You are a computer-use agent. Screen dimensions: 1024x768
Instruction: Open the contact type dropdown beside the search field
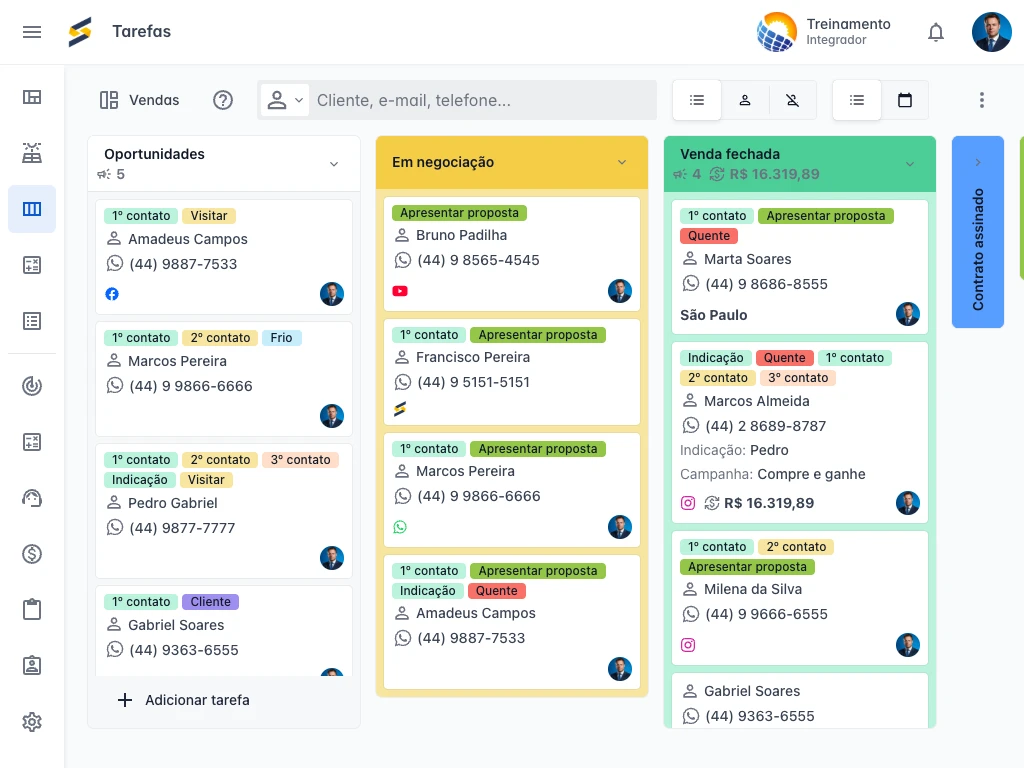[x=283, y=100]
